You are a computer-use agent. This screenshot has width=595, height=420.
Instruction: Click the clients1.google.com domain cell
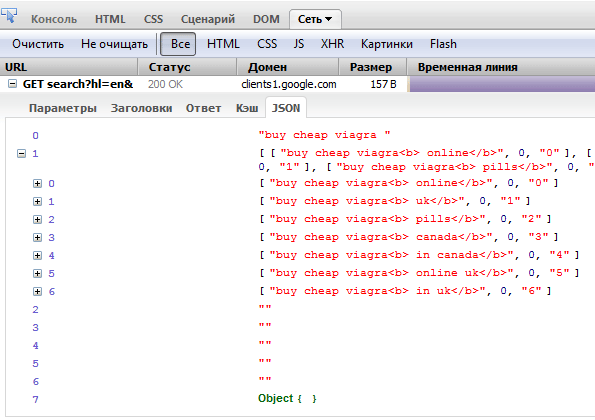289,84
